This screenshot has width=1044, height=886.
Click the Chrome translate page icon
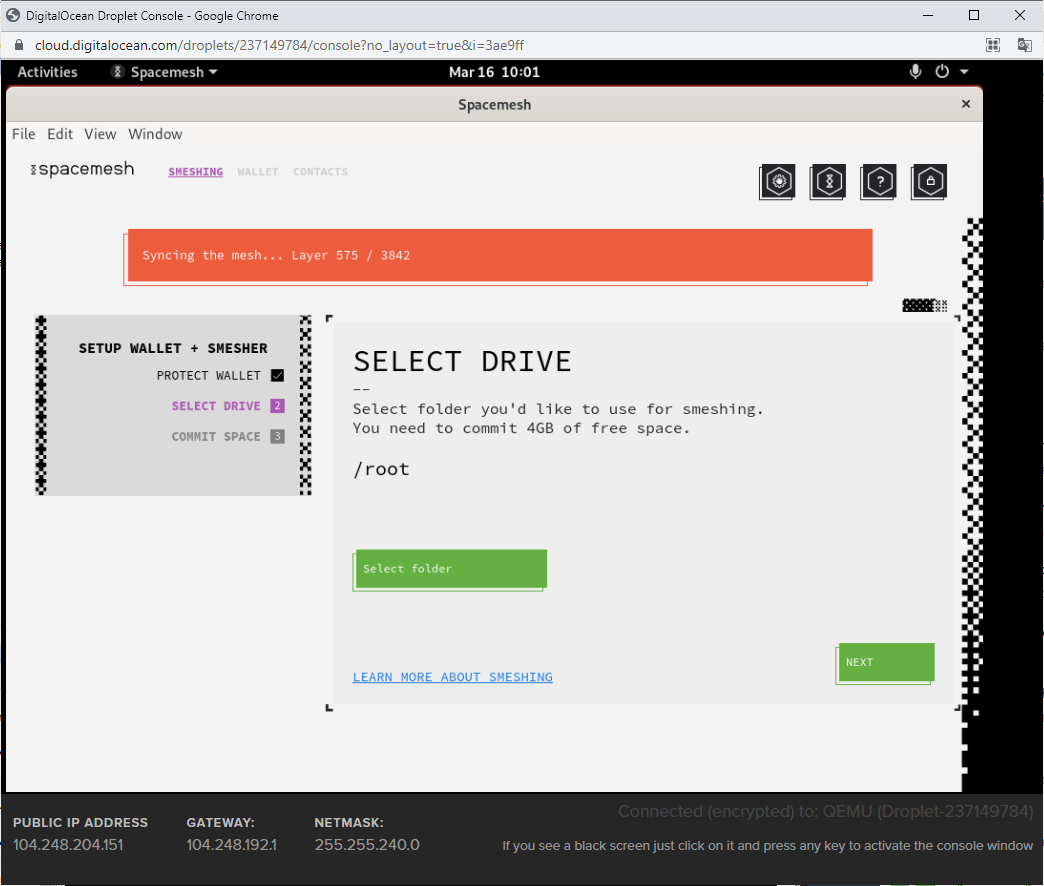pos(1024,45)
